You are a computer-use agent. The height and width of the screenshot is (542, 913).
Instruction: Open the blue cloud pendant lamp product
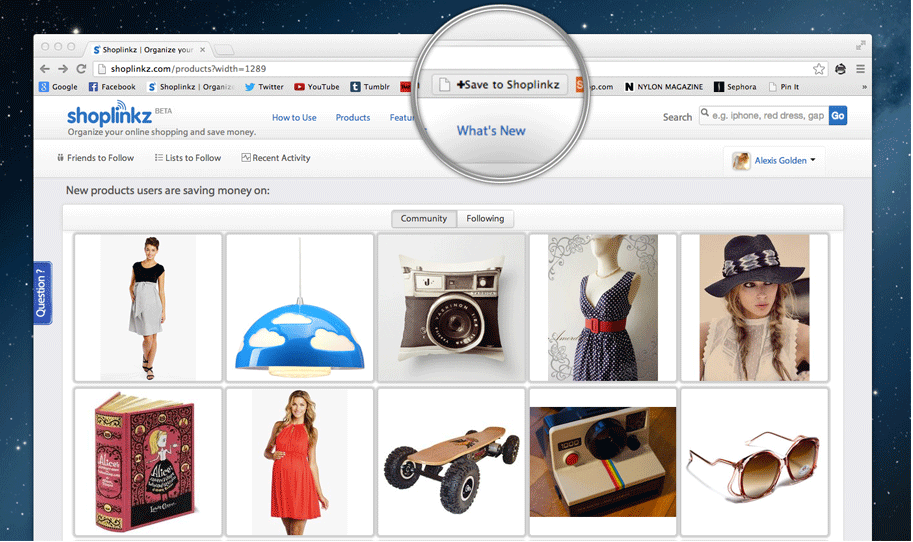[x=299, y=308]
